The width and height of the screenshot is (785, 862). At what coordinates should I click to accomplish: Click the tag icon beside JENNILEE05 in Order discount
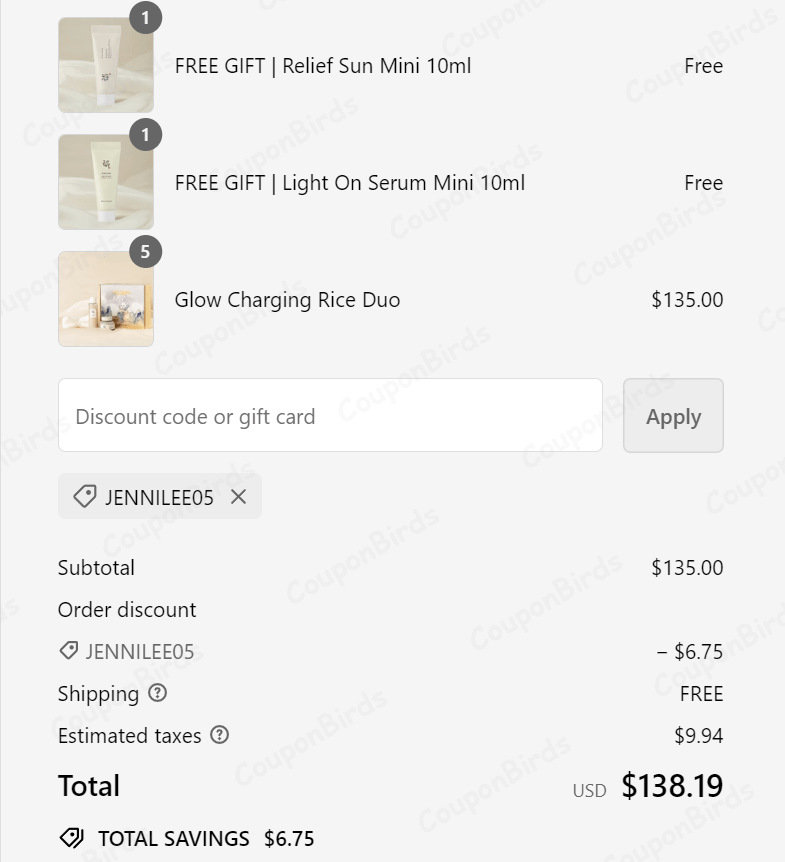point(66,651)
